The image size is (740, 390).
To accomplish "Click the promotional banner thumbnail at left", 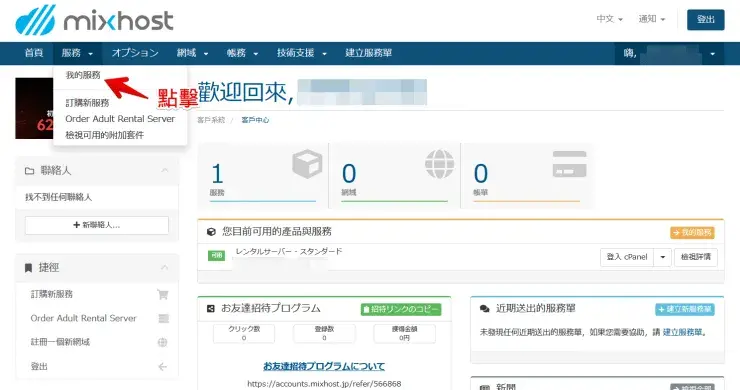I will (x=34, y=108).
